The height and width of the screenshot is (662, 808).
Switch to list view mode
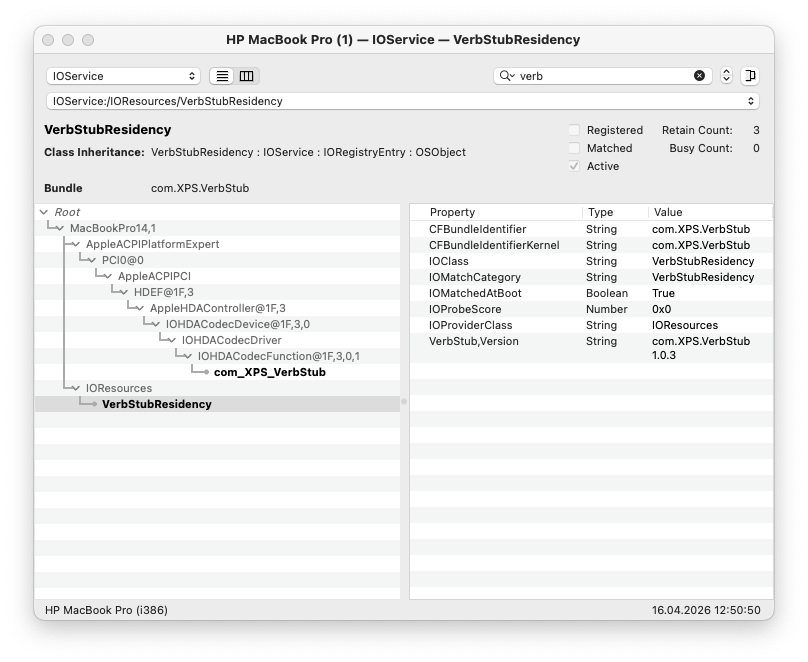pos(222,76)
